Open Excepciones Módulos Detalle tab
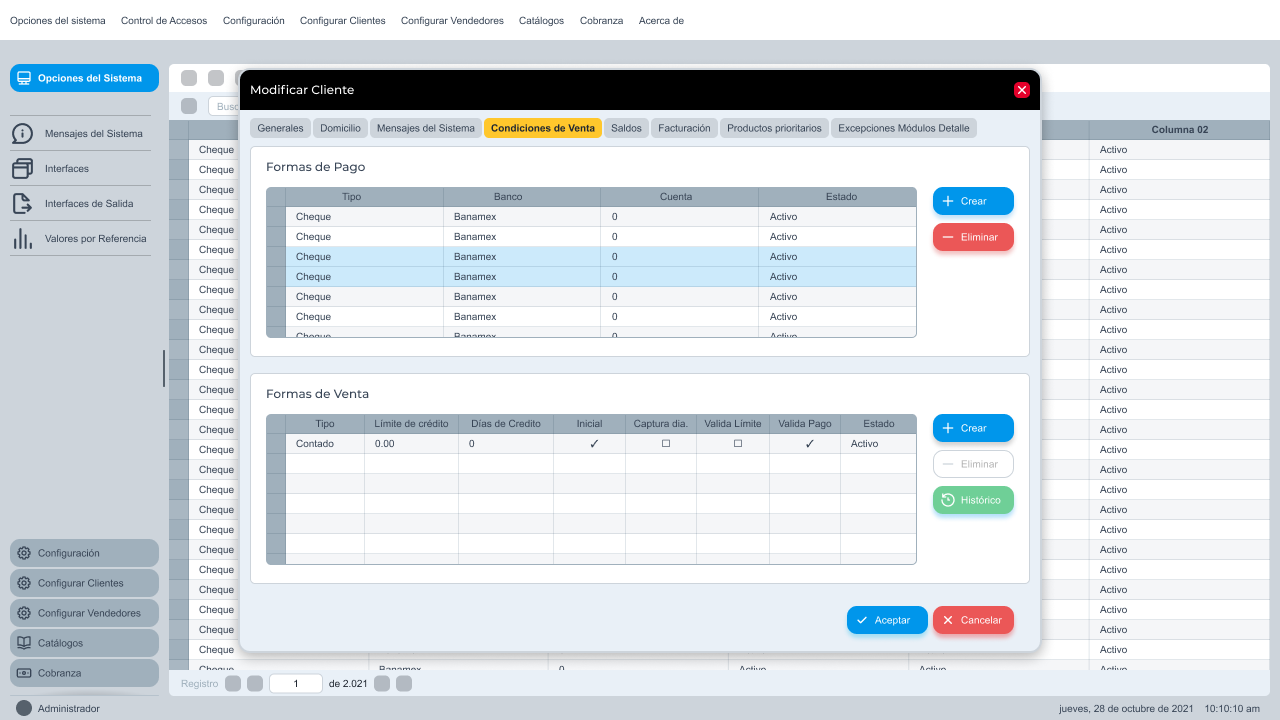The height and width of the screenshot is (720, 1280). click(904, 128)
